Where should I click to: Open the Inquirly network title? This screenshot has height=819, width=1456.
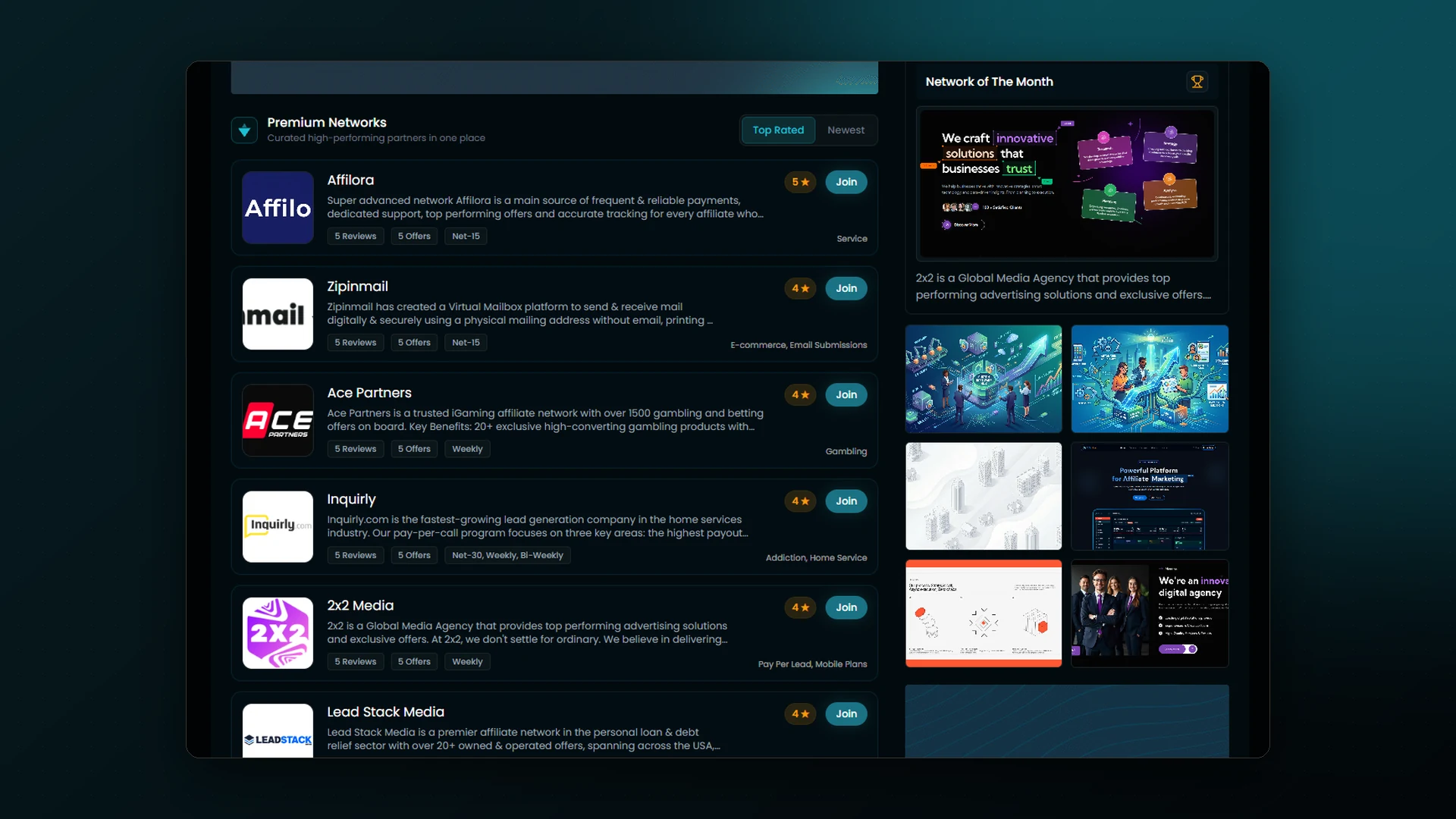[x=351, y=500]
